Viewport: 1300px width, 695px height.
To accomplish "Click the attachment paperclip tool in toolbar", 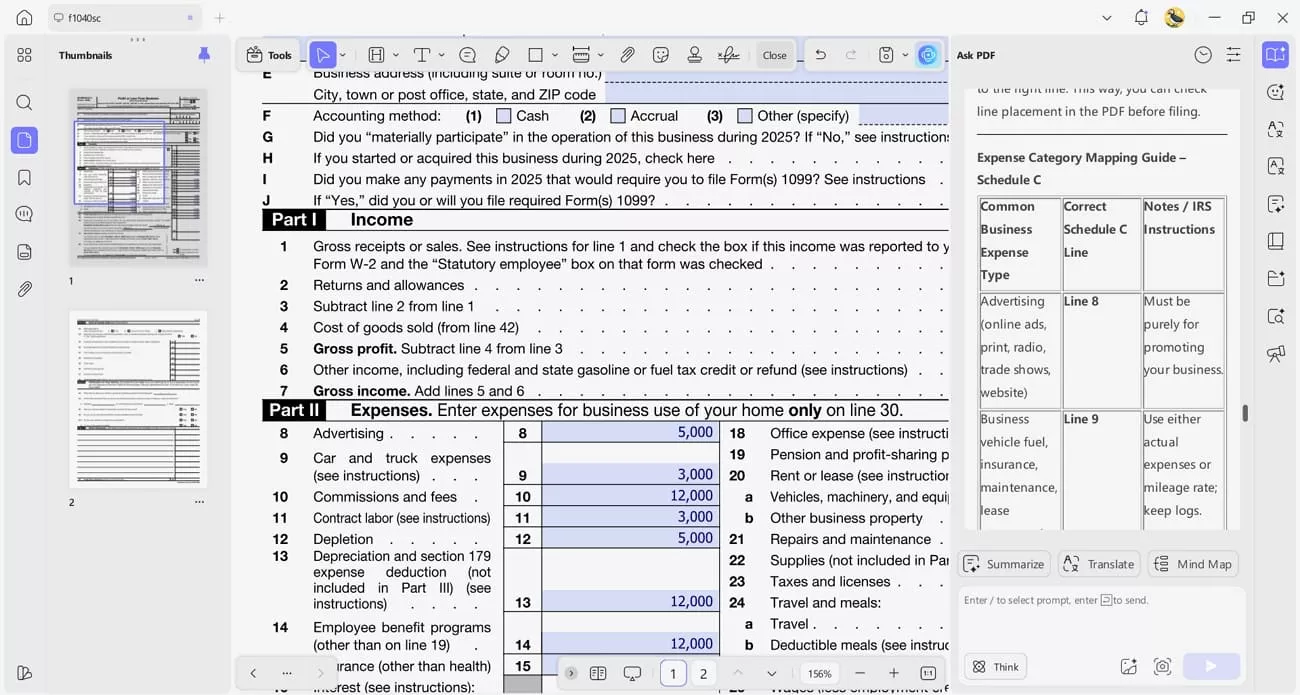I will coord(627,55).
